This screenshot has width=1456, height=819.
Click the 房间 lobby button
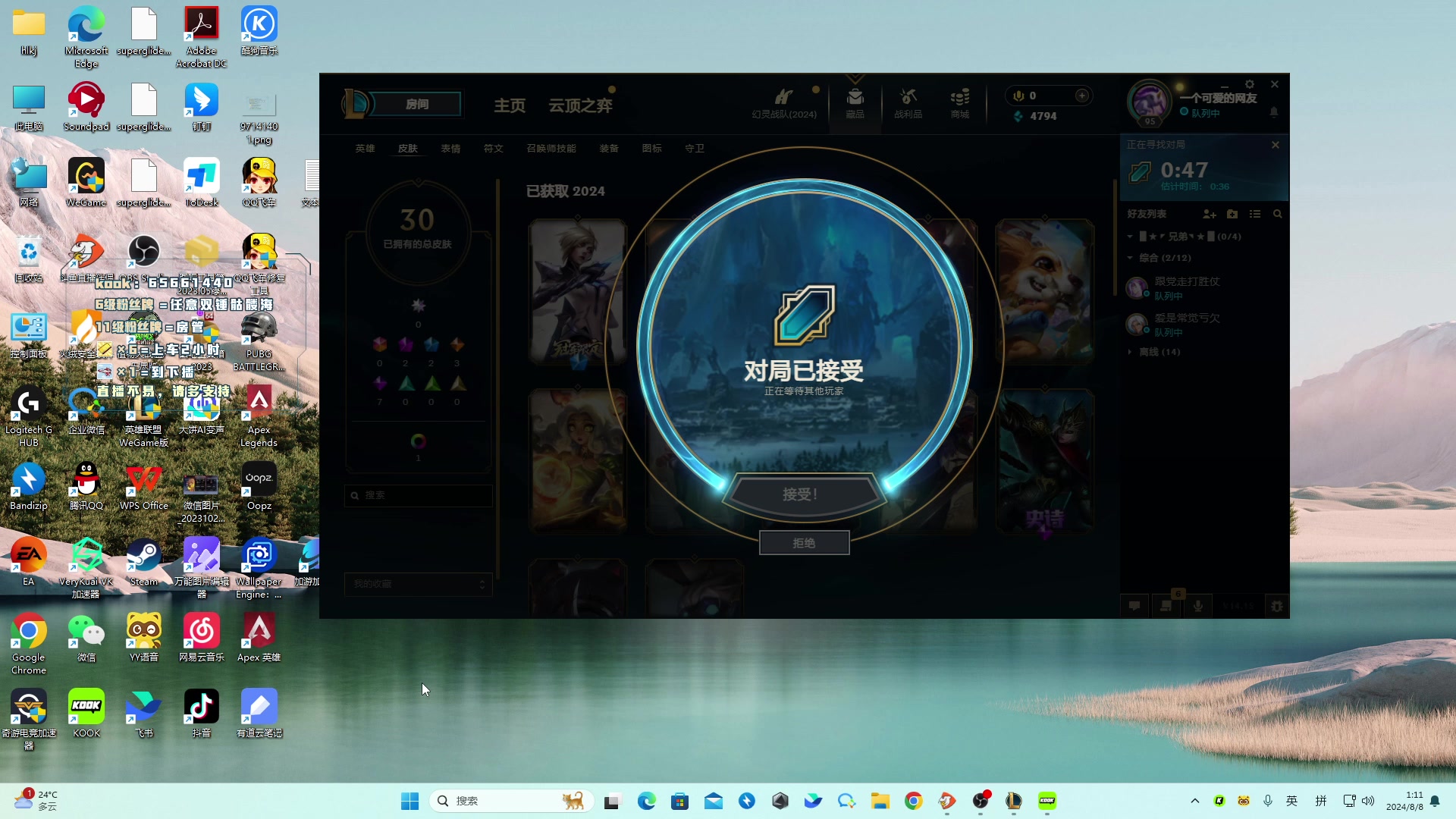point(417,104)
